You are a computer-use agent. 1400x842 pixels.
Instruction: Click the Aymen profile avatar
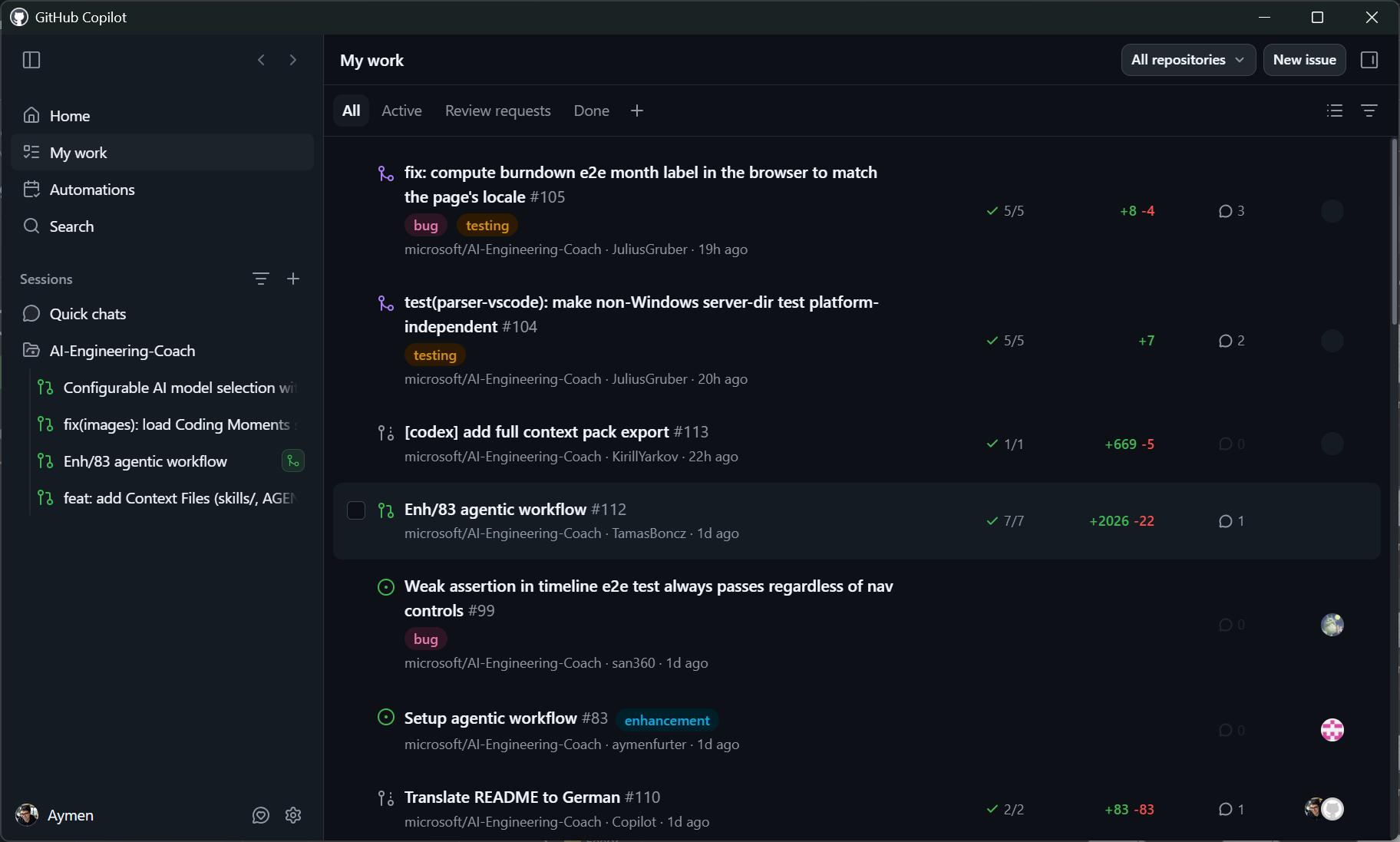point(27,815)
